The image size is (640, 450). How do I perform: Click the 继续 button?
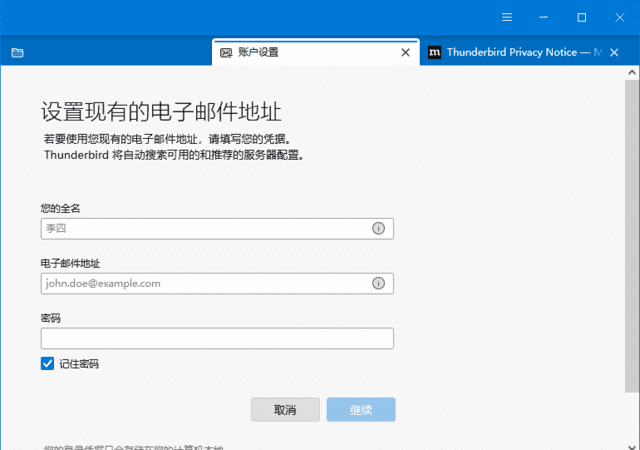[x=361, y=410]
